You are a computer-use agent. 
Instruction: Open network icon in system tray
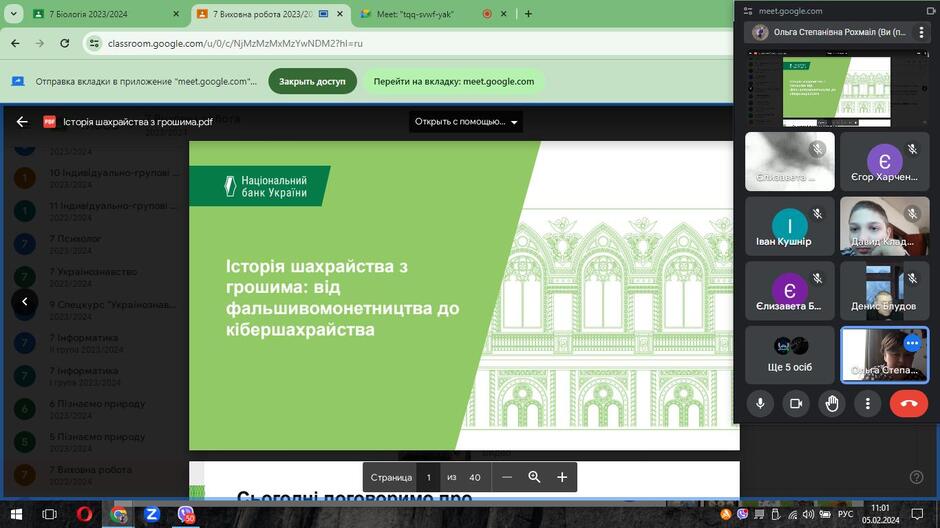click(x=793, y=514)
